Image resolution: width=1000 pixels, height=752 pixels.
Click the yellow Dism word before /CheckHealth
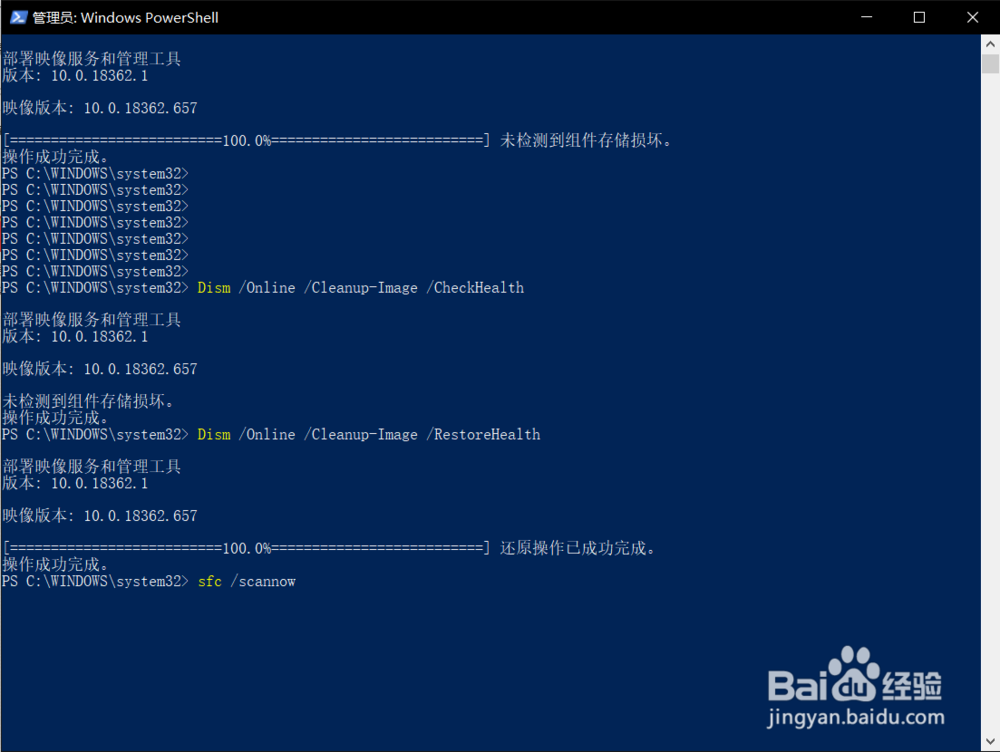tap(214, 288)
